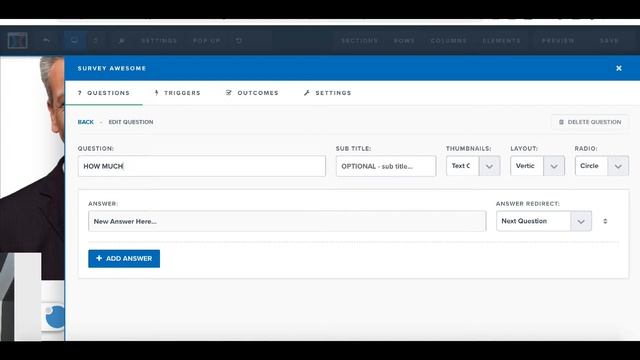Close the Survey Awesome dialog

(619, 68)
